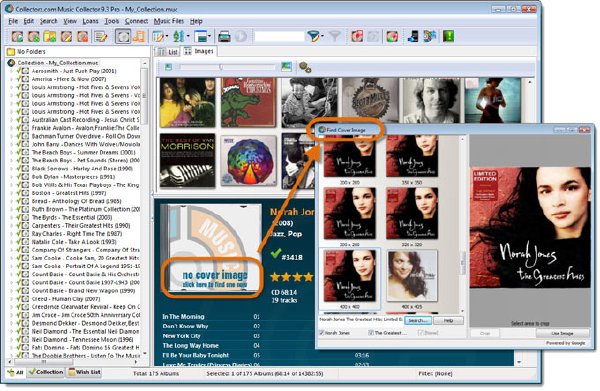Open the sort order dropdown in toolbar
Image resolution: width=600 pixels, height=391 pixels.
188,37
